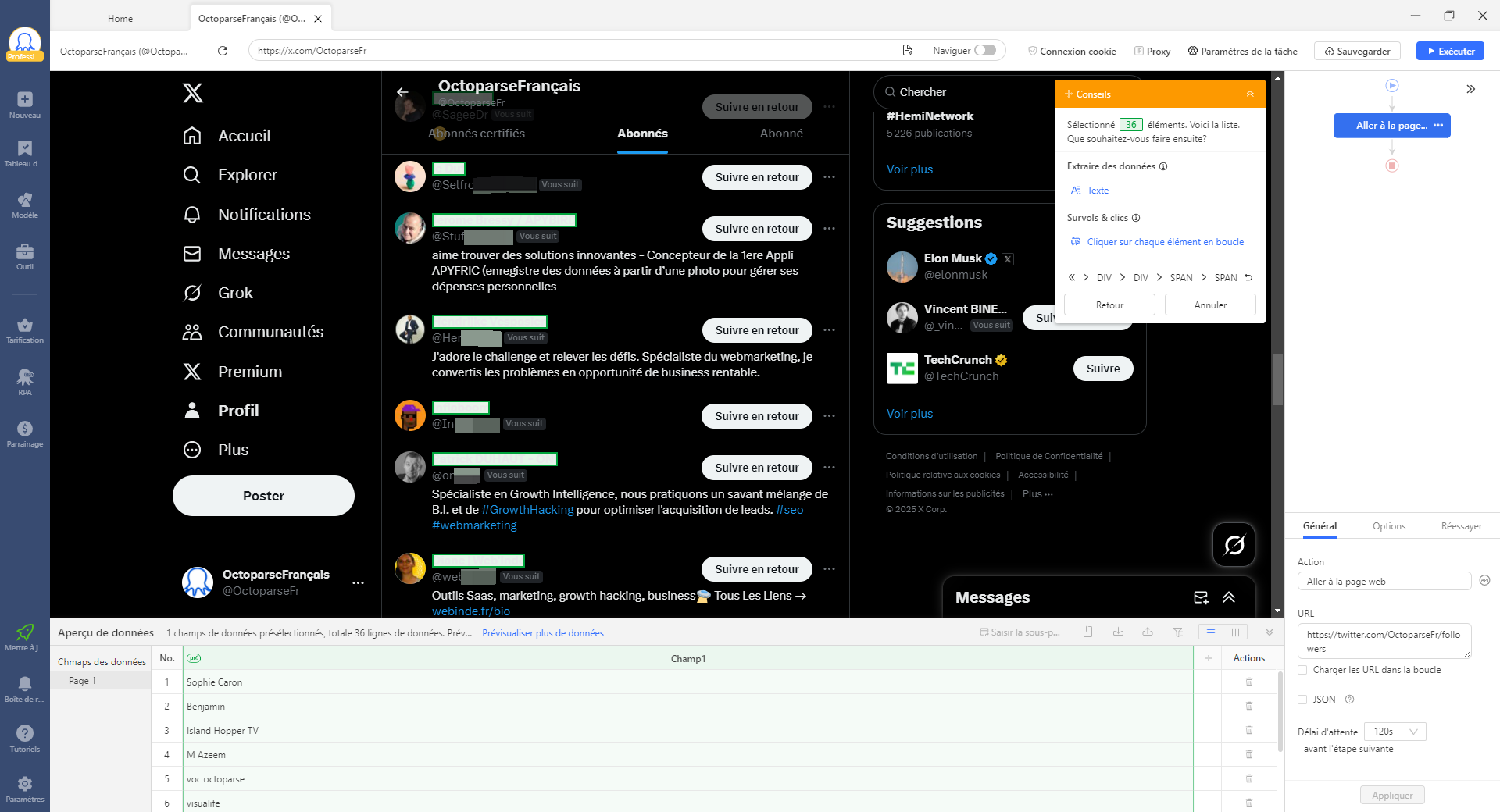Switch to the Réessayer tab
The height and width of the screenshot is (812, 1500).
pos(1461,526)
